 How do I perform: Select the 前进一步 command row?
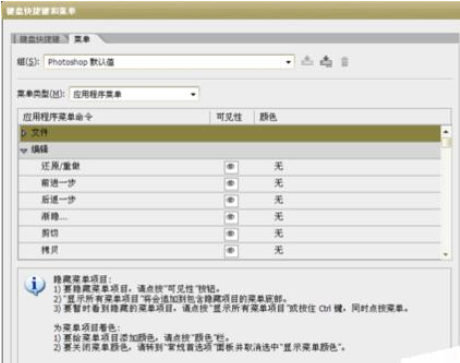[229, 183]
